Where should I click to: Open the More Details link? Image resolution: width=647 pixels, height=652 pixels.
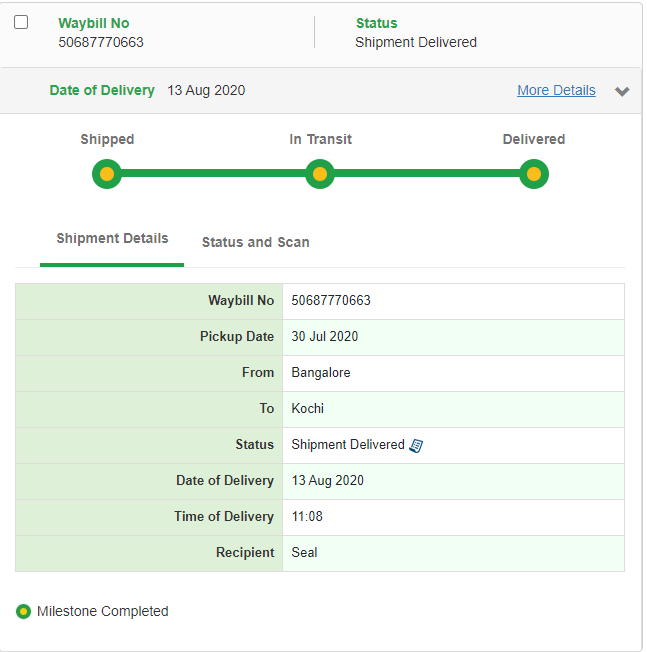(556, 90)
